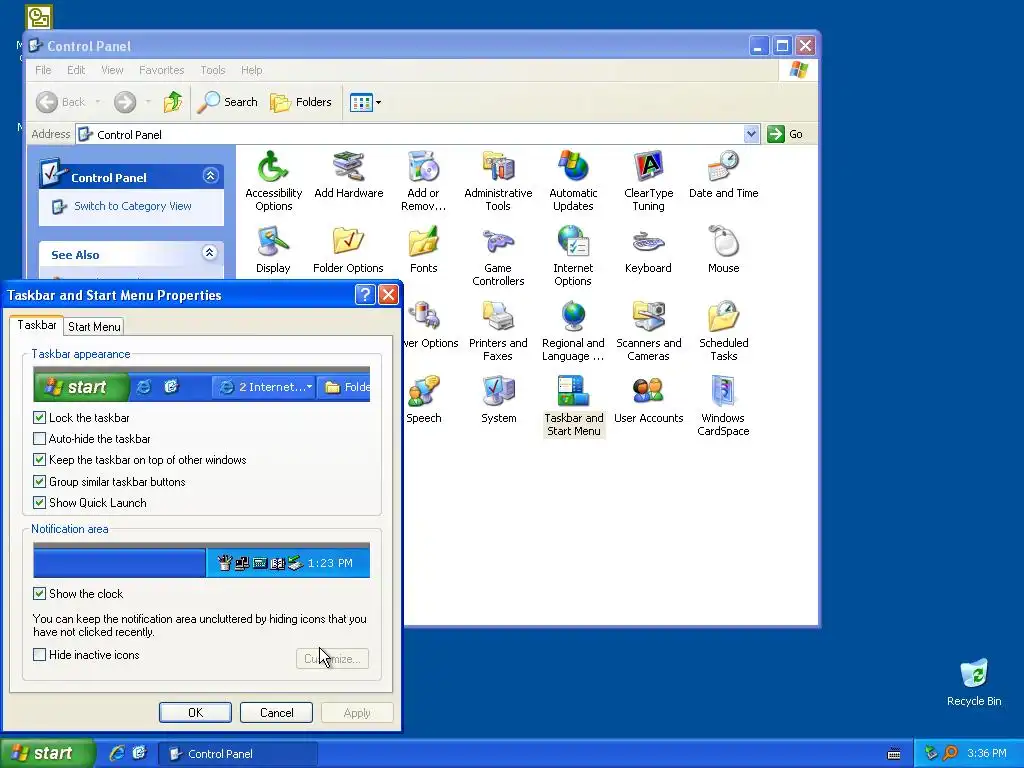This screenshot has height=768, width=1024.
Task: Click the magnifier tray icon
Action: (x=950, y=753)
